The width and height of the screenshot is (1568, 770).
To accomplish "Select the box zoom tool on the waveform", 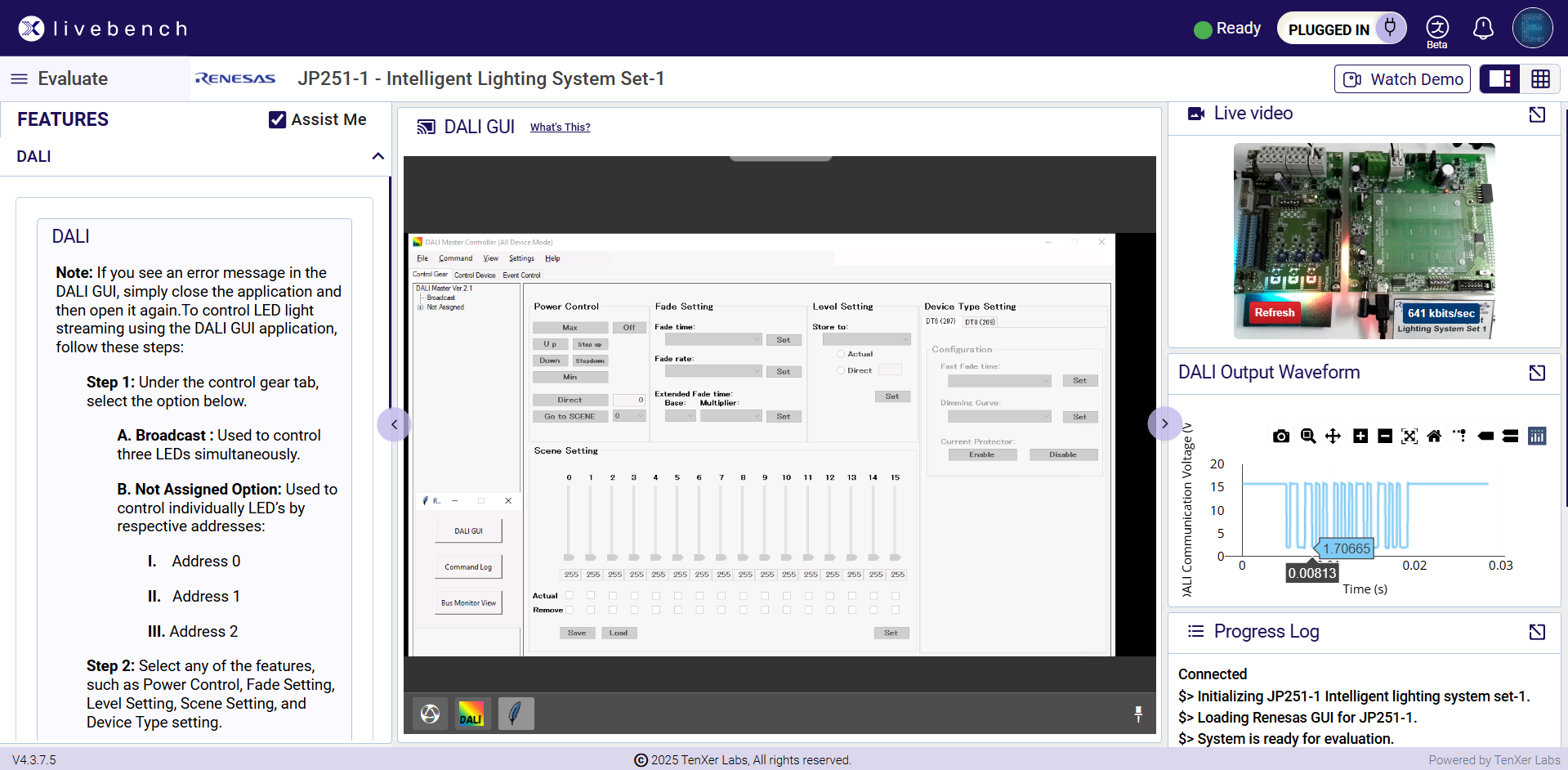I will 1308,436.
